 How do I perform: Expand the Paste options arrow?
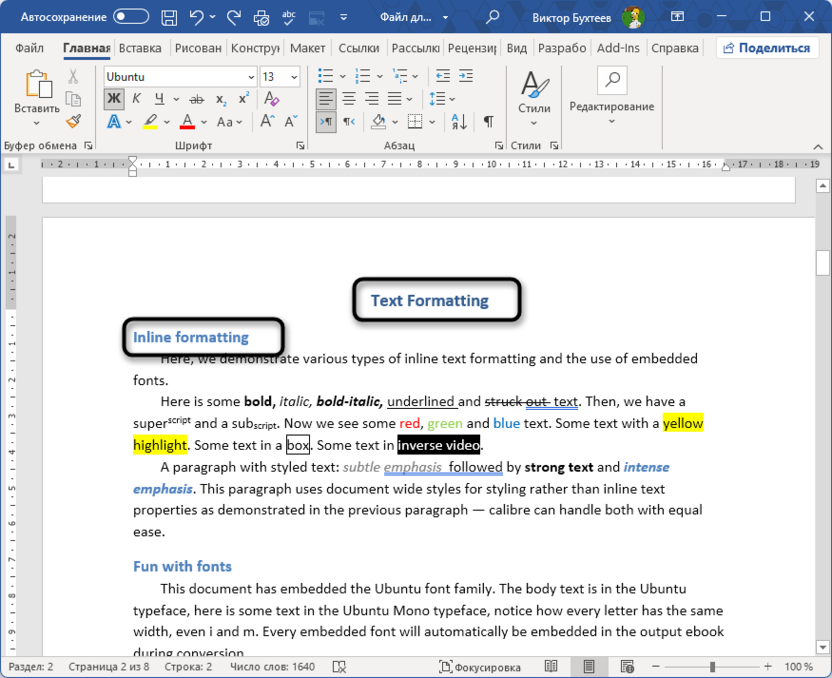36,123
